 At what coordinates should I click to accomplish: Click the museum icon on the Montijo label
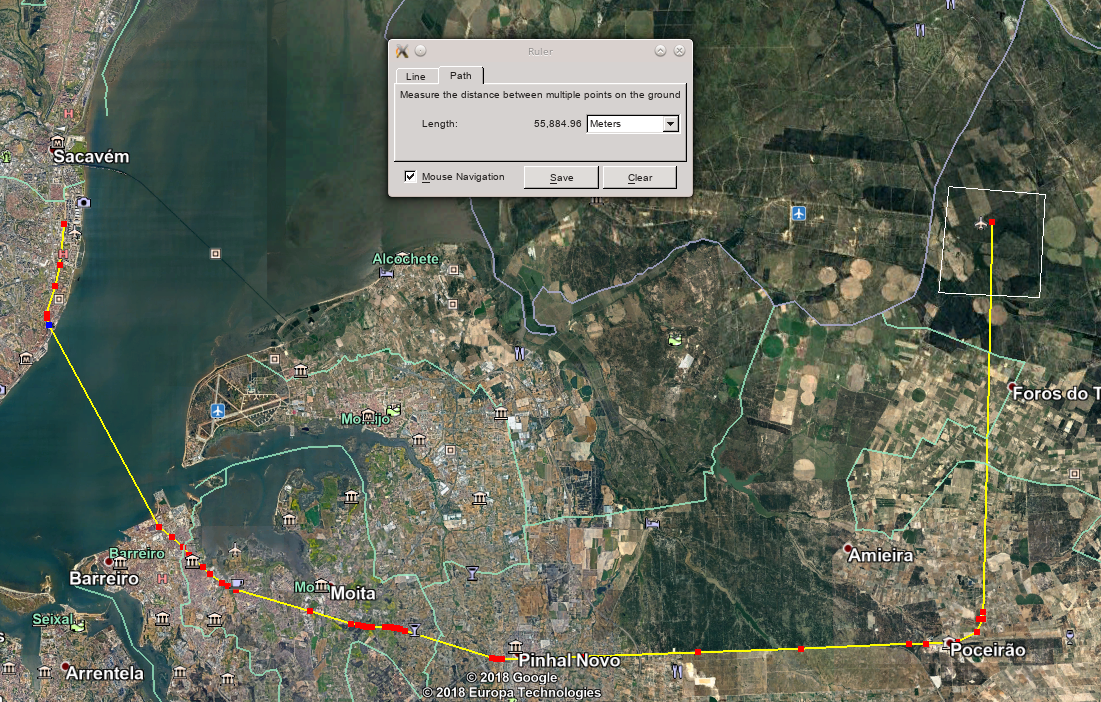368,416
